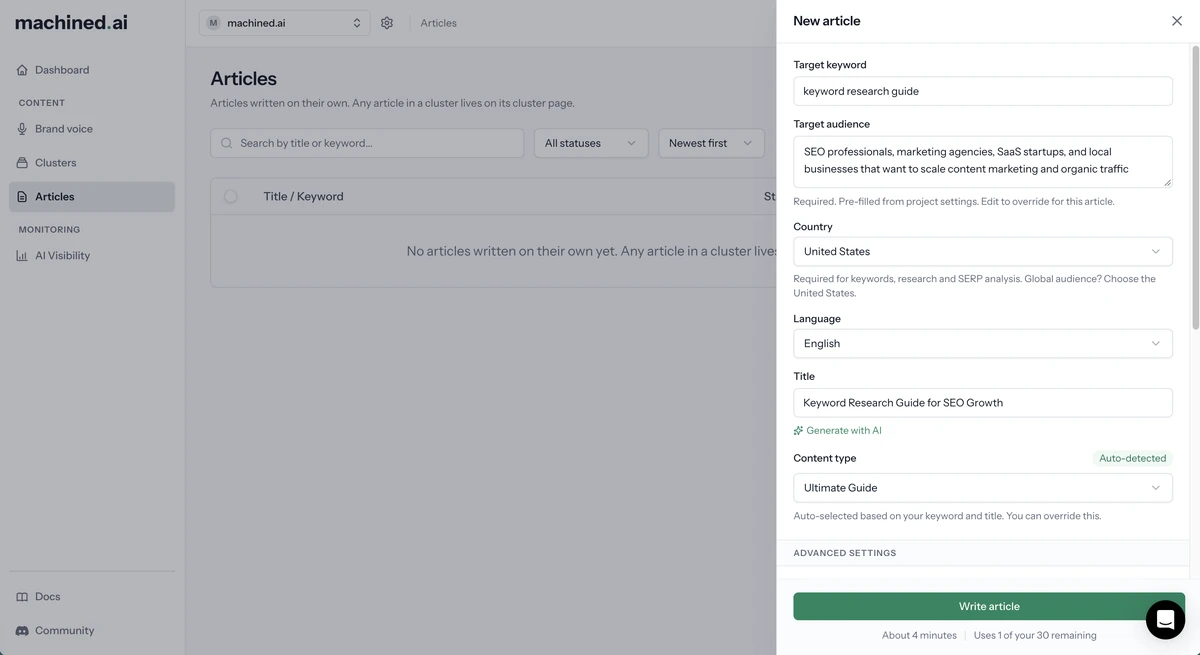Expand the Country dropdown showing United States
The image size is (1200, 655).
pyautogui.click(x=983, y=252)
